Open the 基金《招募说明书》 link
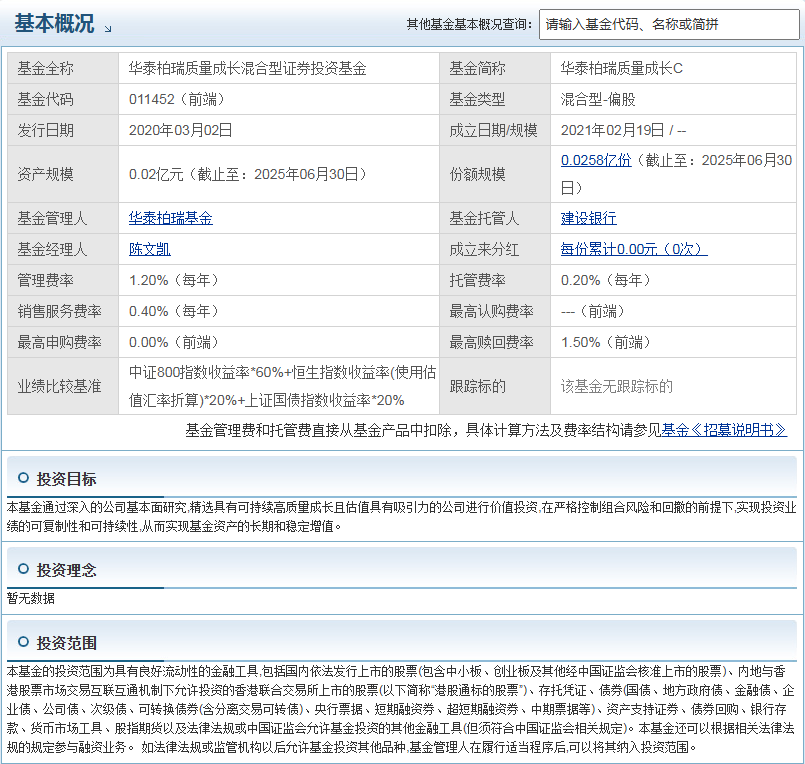The height and width of the screenshot is (764, 805). pyautogui.click(x=724, y=430)
